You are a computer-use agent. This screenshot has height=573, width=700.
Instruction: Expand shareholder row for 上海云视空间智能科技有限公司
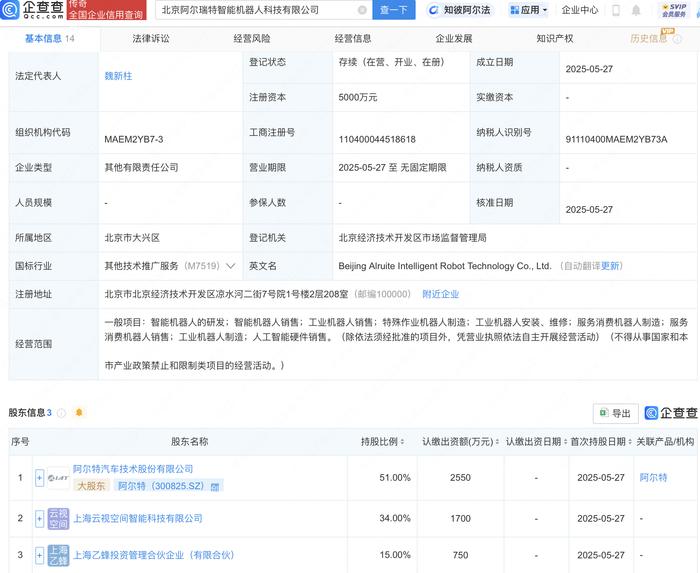click(39, 519)
